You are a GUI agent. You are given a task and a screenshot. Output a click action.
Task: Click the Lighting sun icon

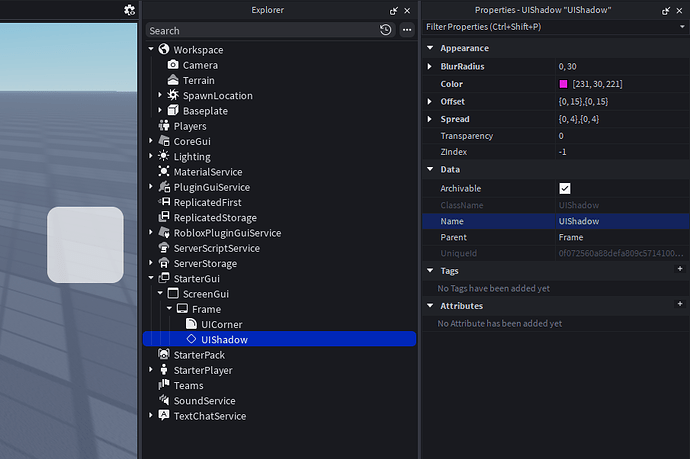coord(164,156)
